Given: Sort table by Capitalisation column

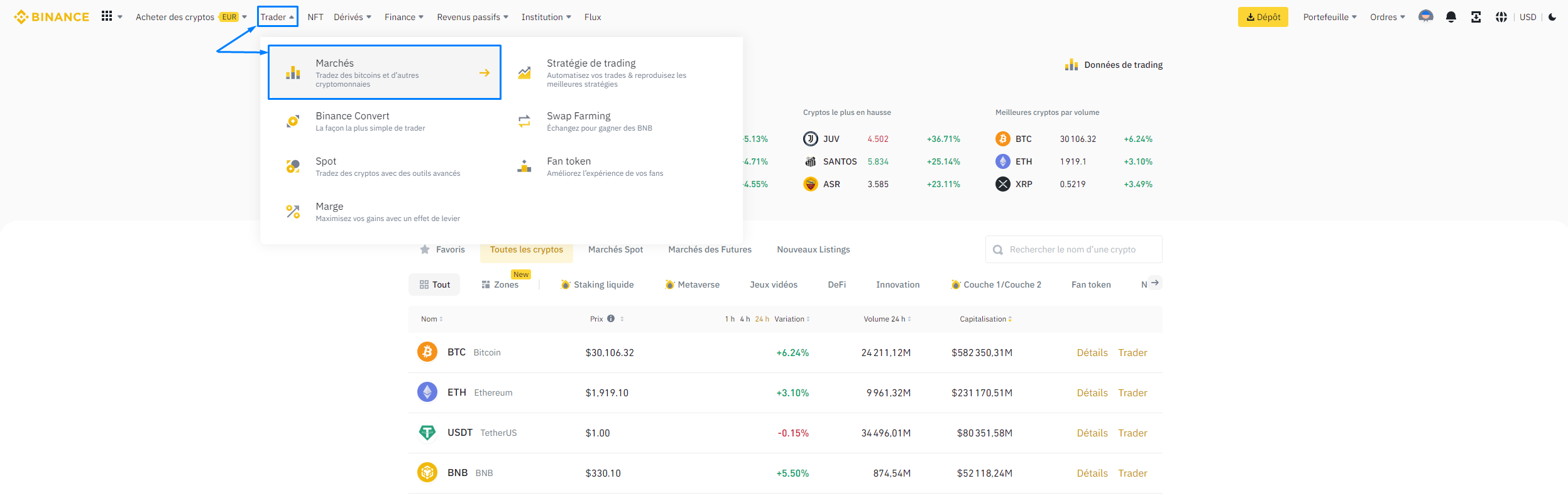Looking at the screenshot, I should pos(985,319).
